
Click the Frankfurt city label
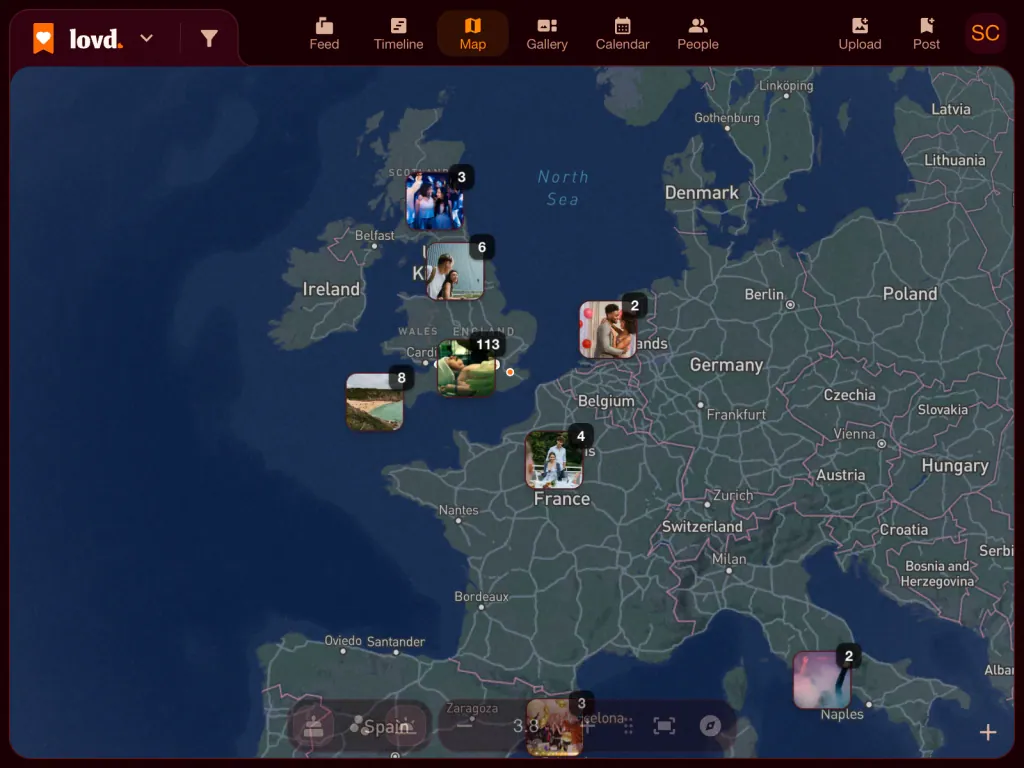736,415
